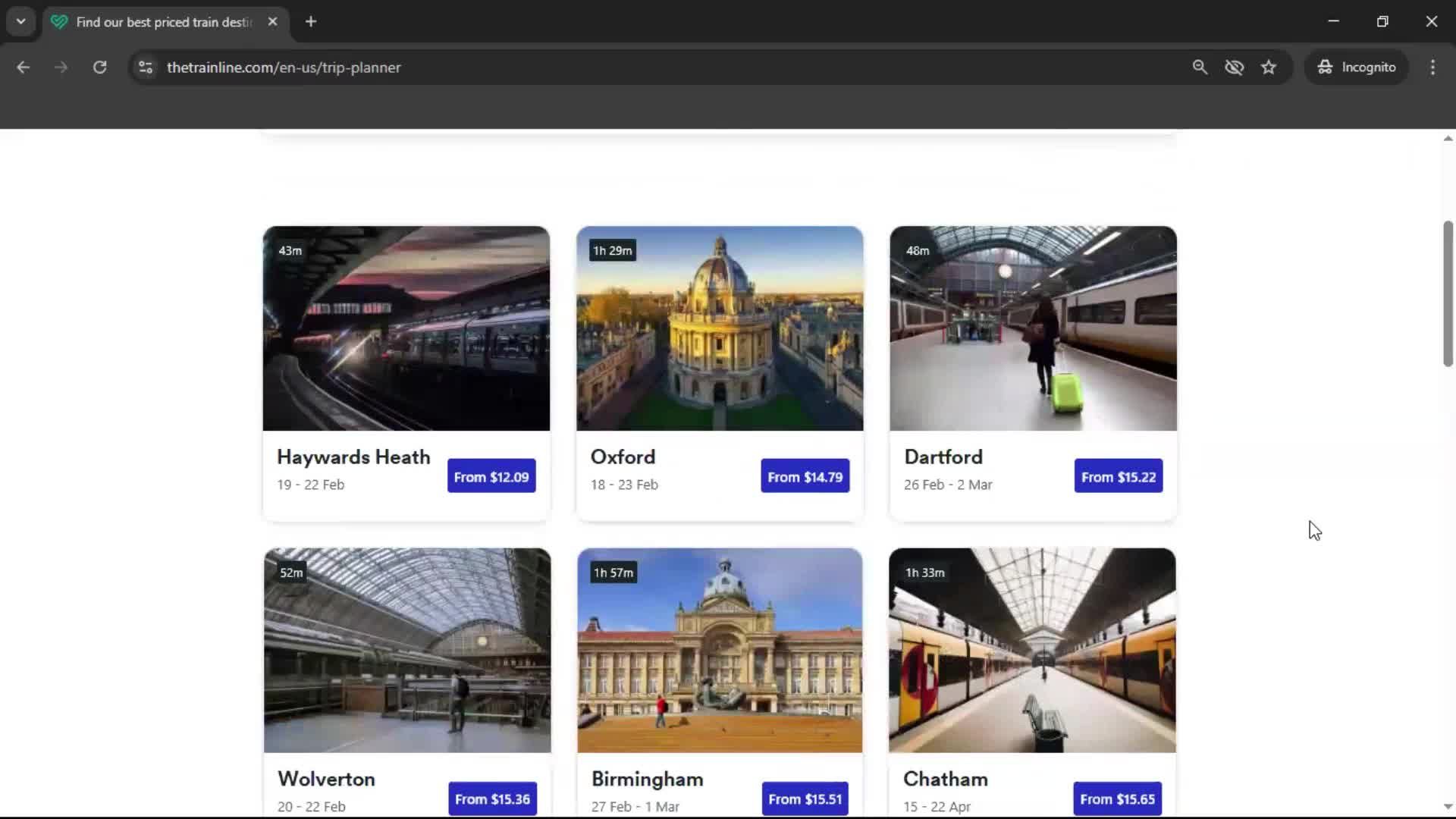Reload the Trainline page
This screenshot has height=819, width=1456.
pos(99,67)
